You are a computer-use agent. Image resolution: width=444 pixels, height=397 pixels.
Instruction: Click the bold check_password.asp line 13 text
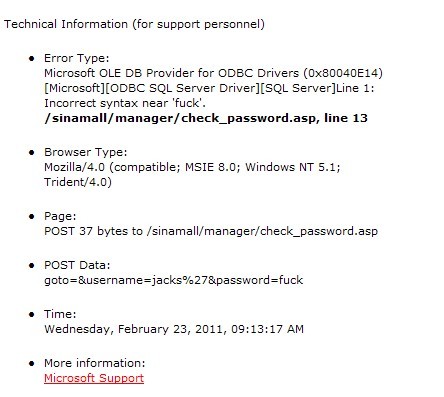206,118
